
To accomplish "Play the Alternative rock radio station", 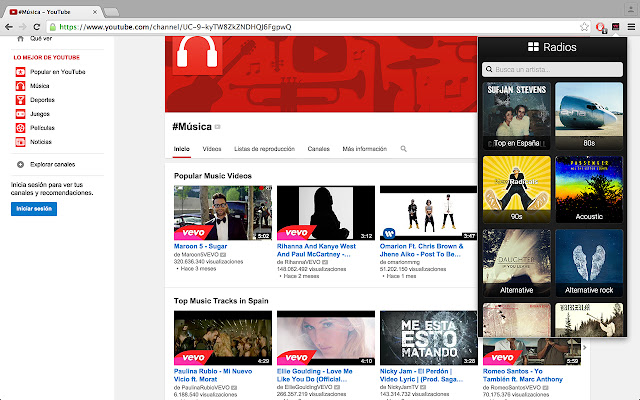I will coord(590,264).
